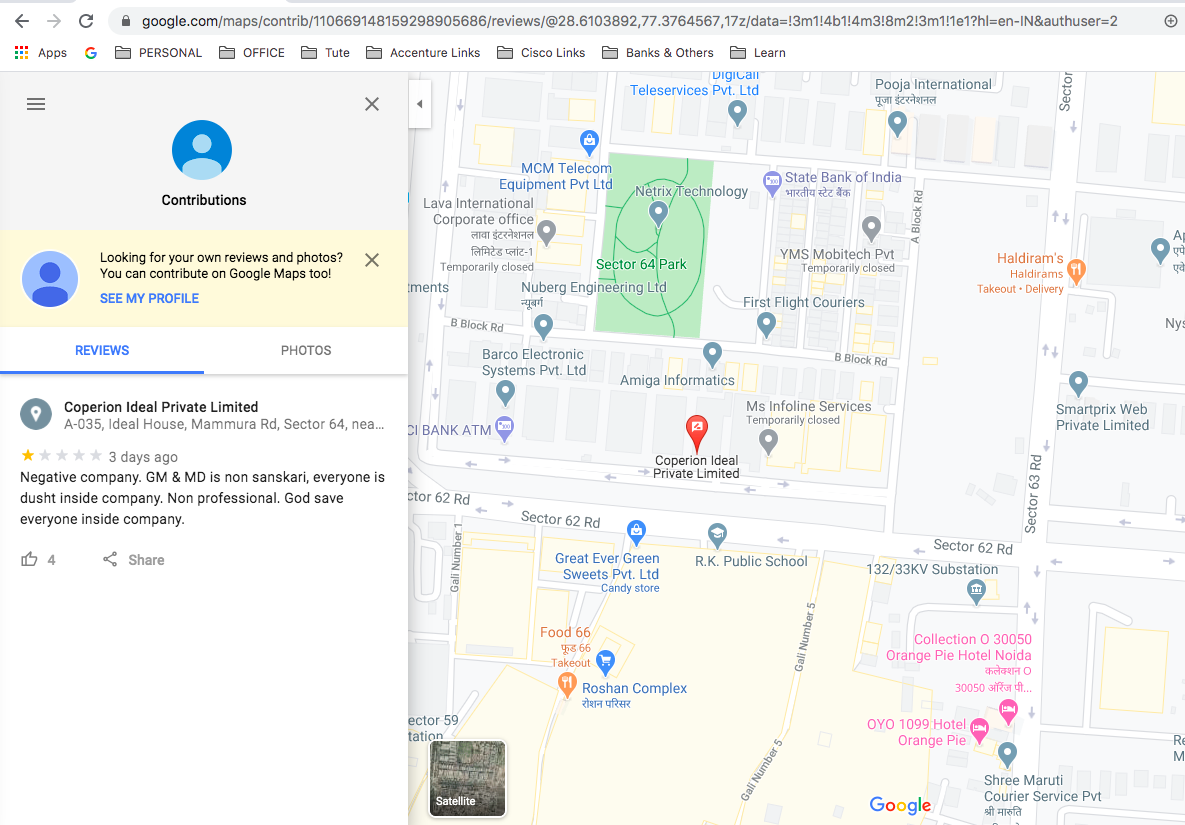Open the Tute bookmarks folder

(x=325, y=53)
